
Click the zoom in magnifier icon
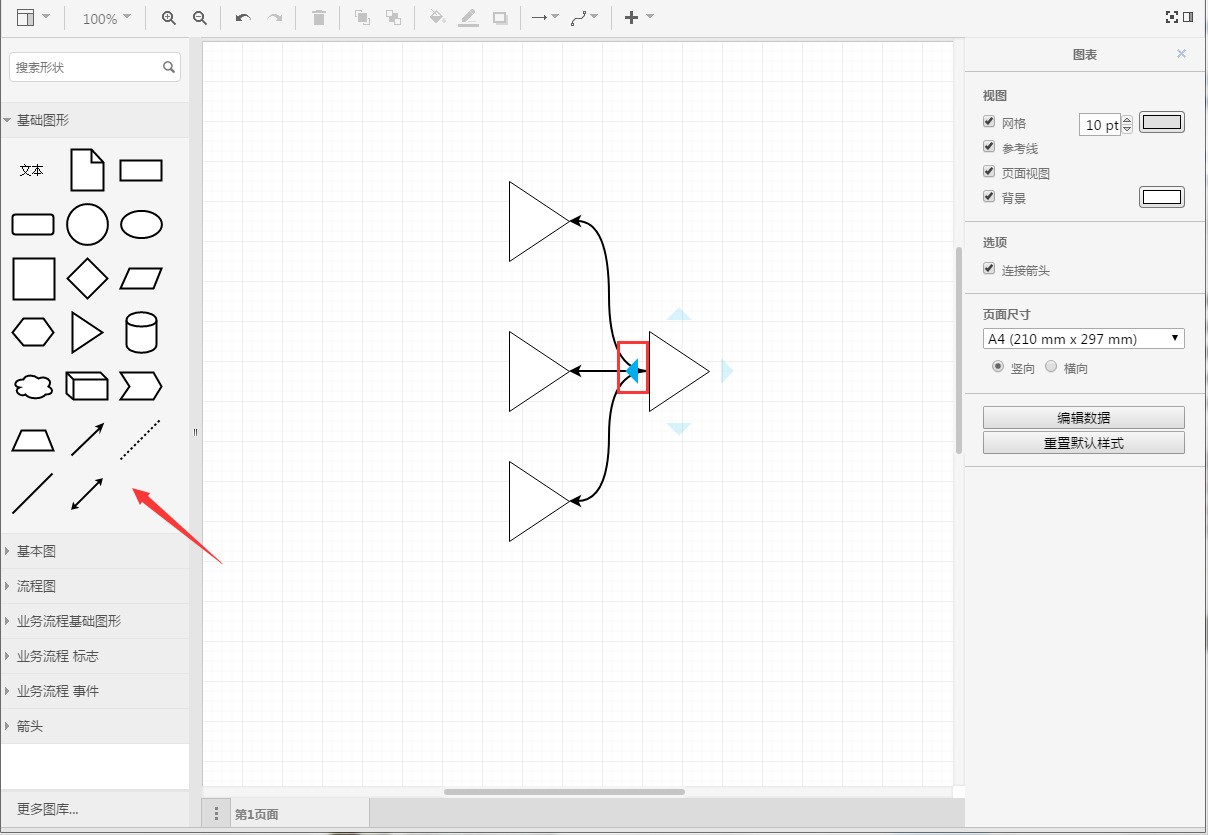[169, 18]
